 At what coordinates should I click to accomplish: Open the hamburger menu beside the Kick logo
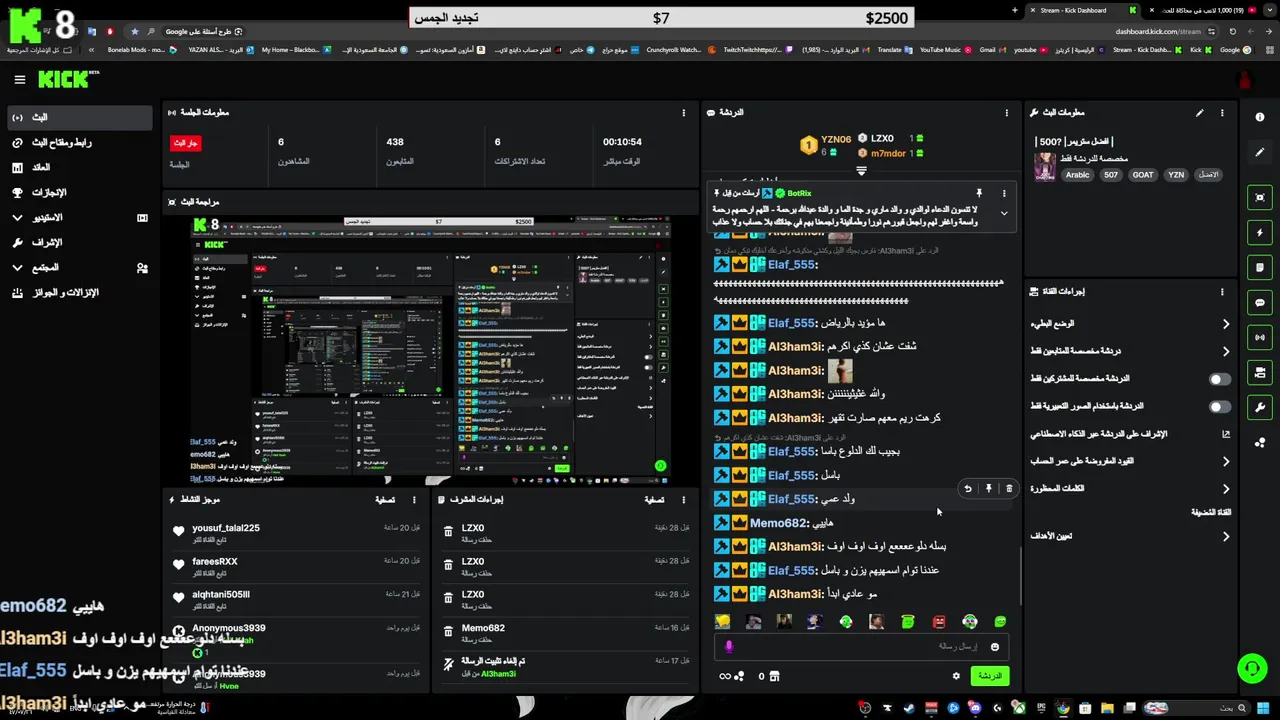19,80
